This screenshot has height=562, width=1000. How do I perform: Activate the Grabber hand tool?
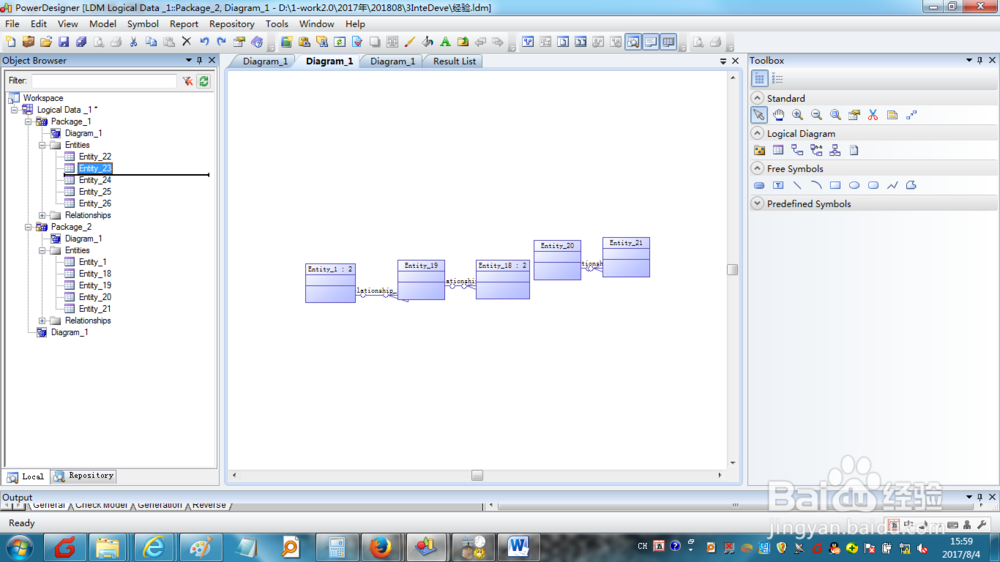[x=779, y=115]
